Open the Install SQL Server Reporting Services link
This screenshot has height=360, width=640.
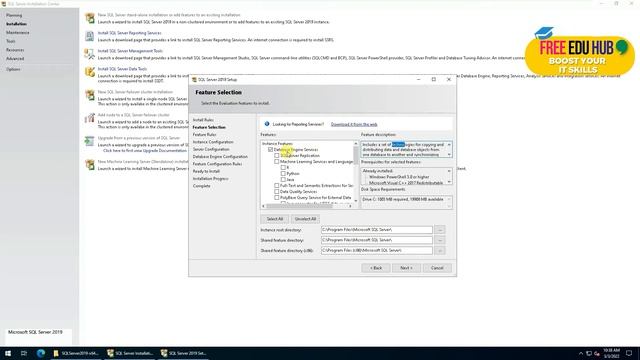pyautogui.click(x=129, y=33)
